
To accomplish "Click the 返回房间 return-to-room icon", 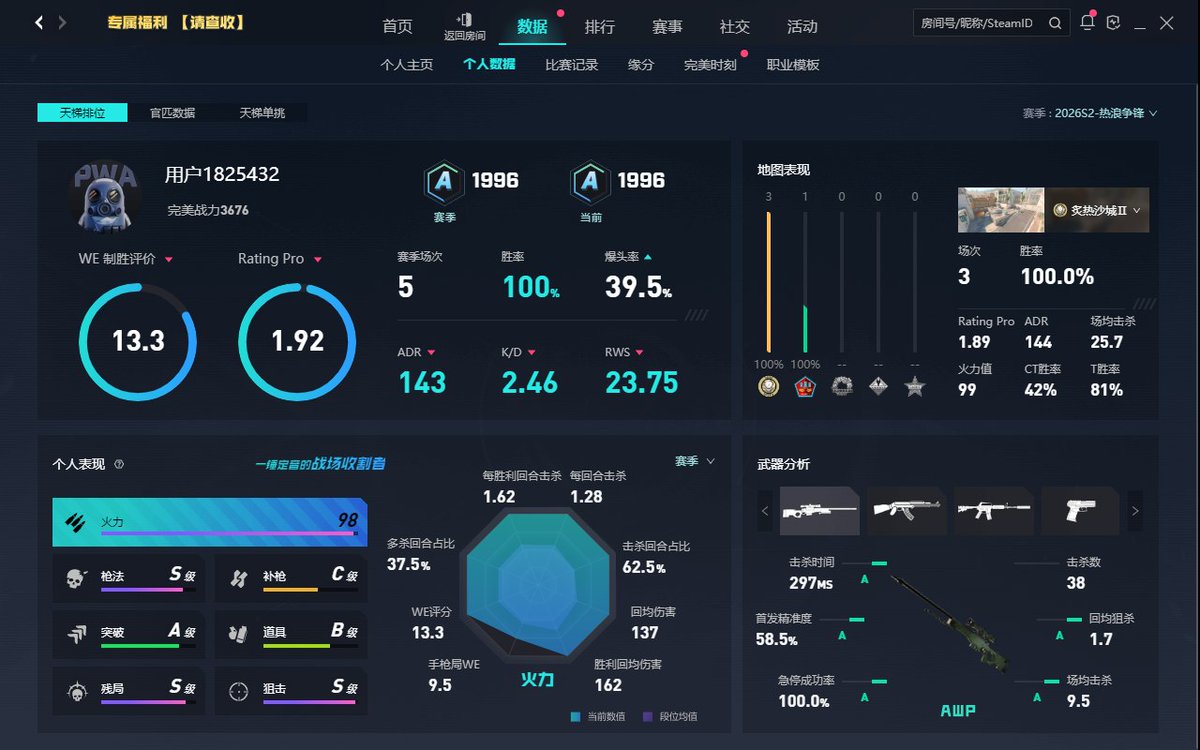I will point(465,19).
